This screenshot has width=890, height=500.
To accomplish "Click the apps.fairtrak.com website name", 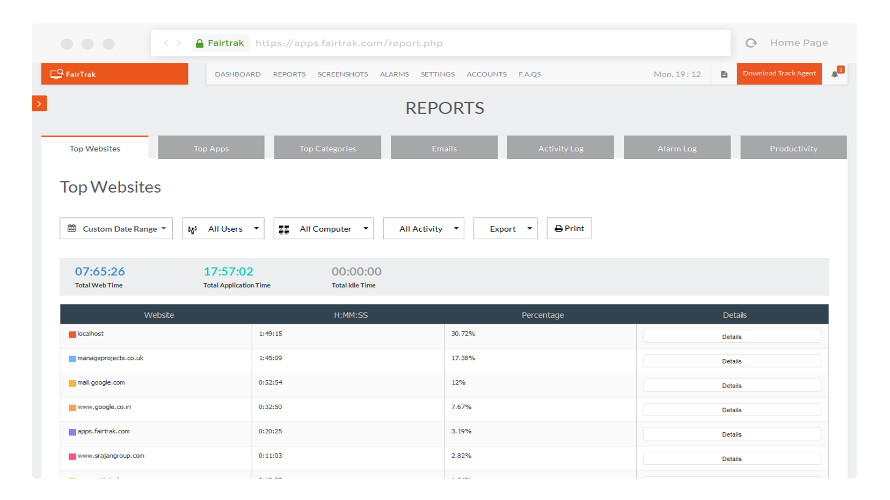I will pos(104,431).
